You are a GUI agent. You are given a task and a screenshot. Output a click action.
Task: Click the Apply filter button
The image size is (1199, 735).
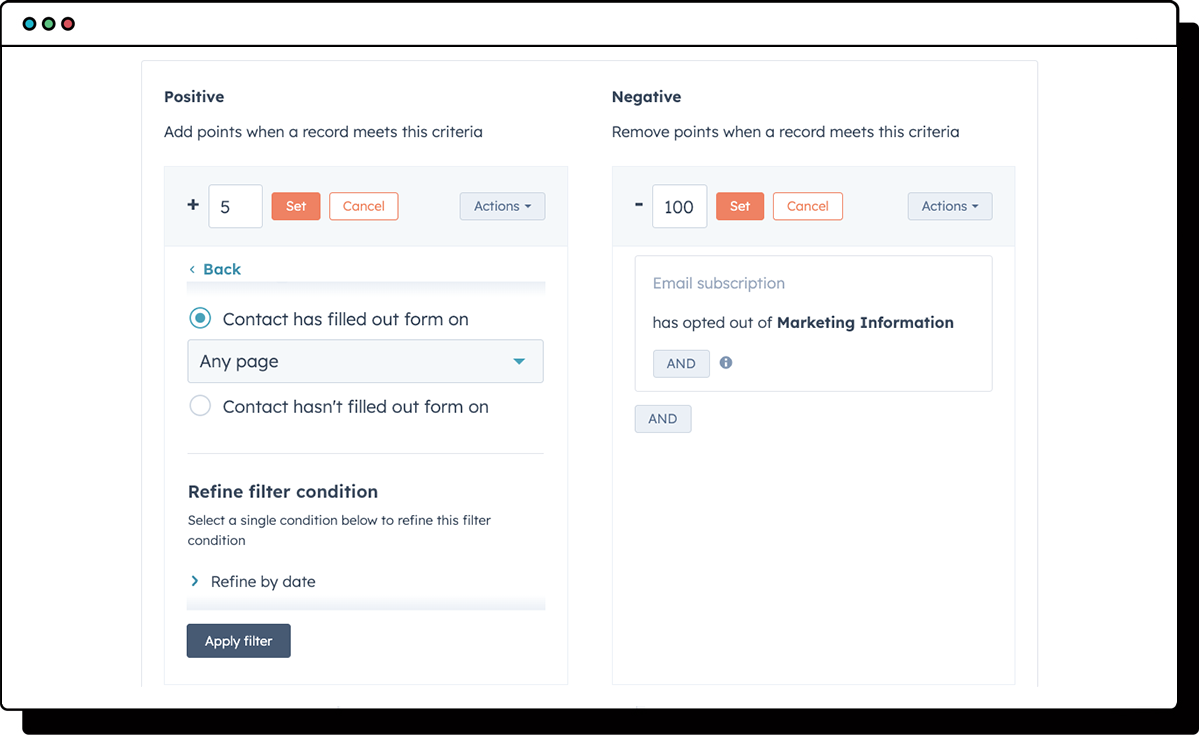(x=238, y=640)
